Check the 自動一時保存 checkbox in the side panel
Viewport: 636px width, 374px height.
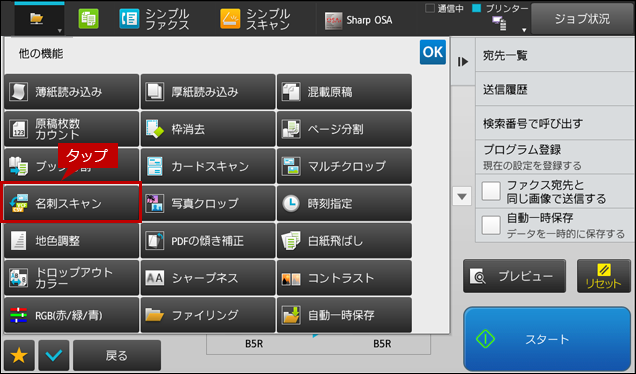[x=491, y=225]
